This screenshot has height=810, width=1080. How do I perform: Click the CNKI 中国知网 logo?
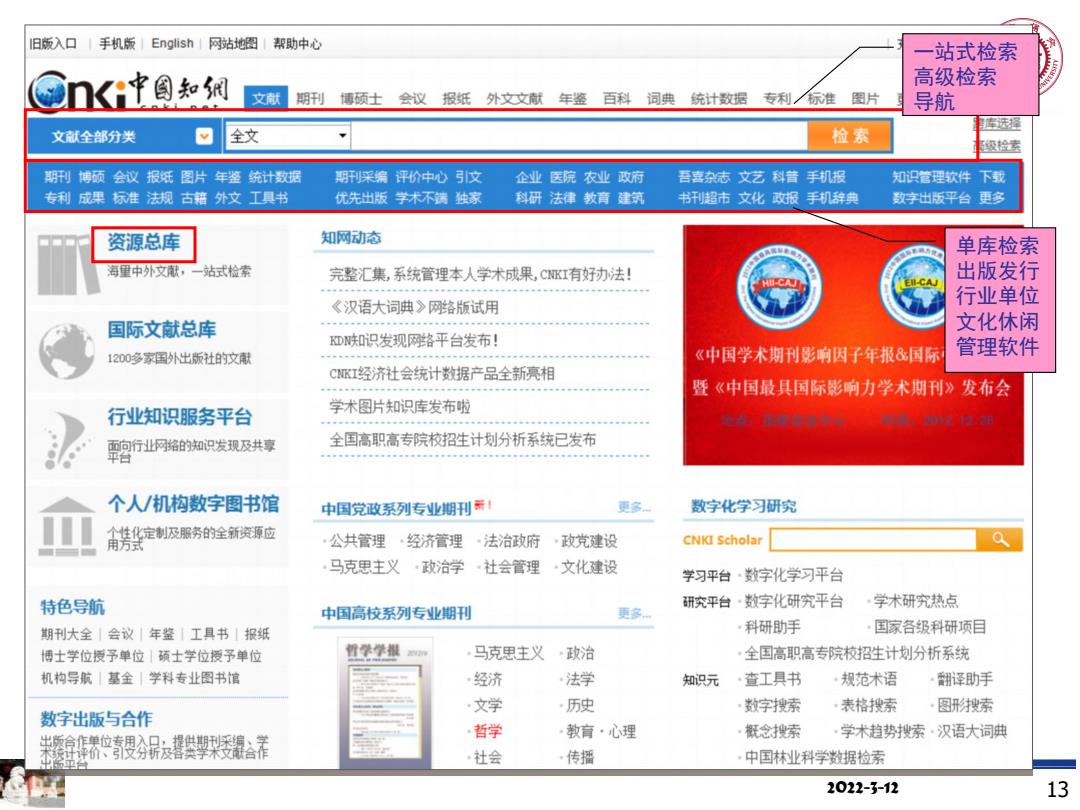[x=129, y=91]
